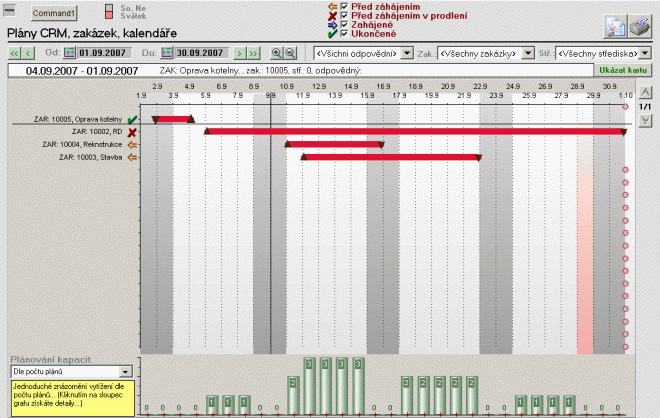Open the 'Dle počtu plánů' dropdown

125,372
